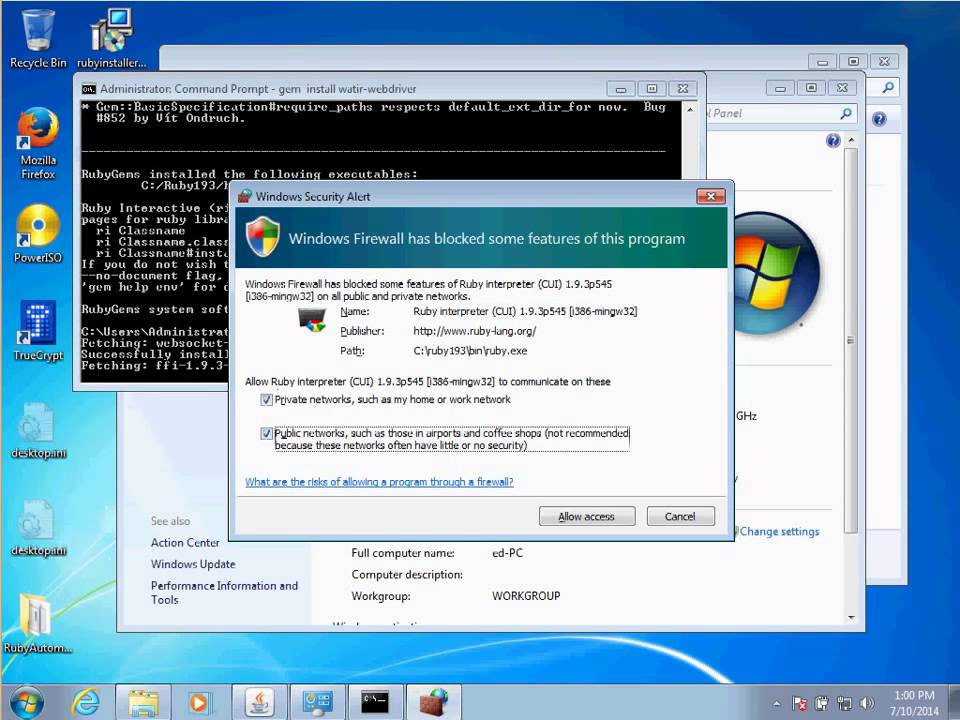Click the ed-PC computer name text

508,553
